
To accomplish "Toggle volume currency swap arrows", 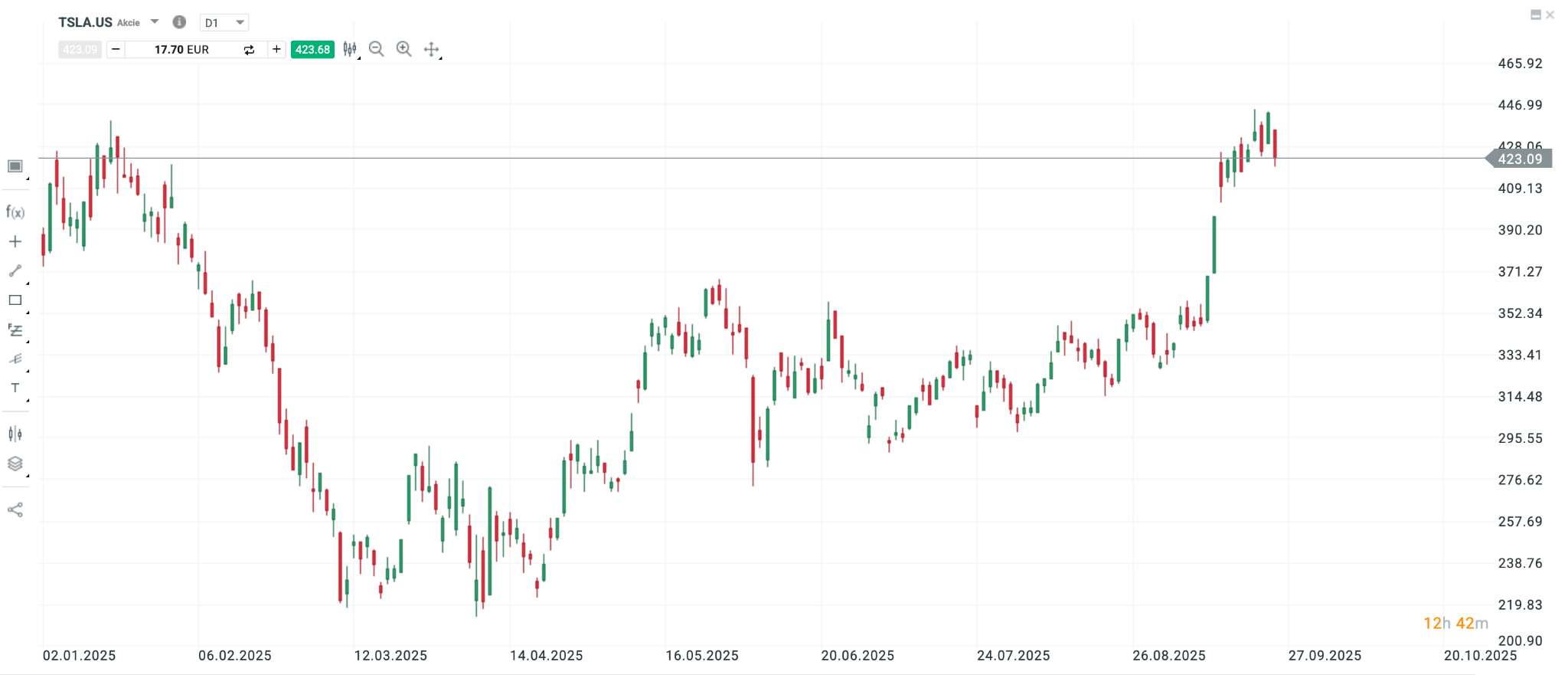I will 249,50.
